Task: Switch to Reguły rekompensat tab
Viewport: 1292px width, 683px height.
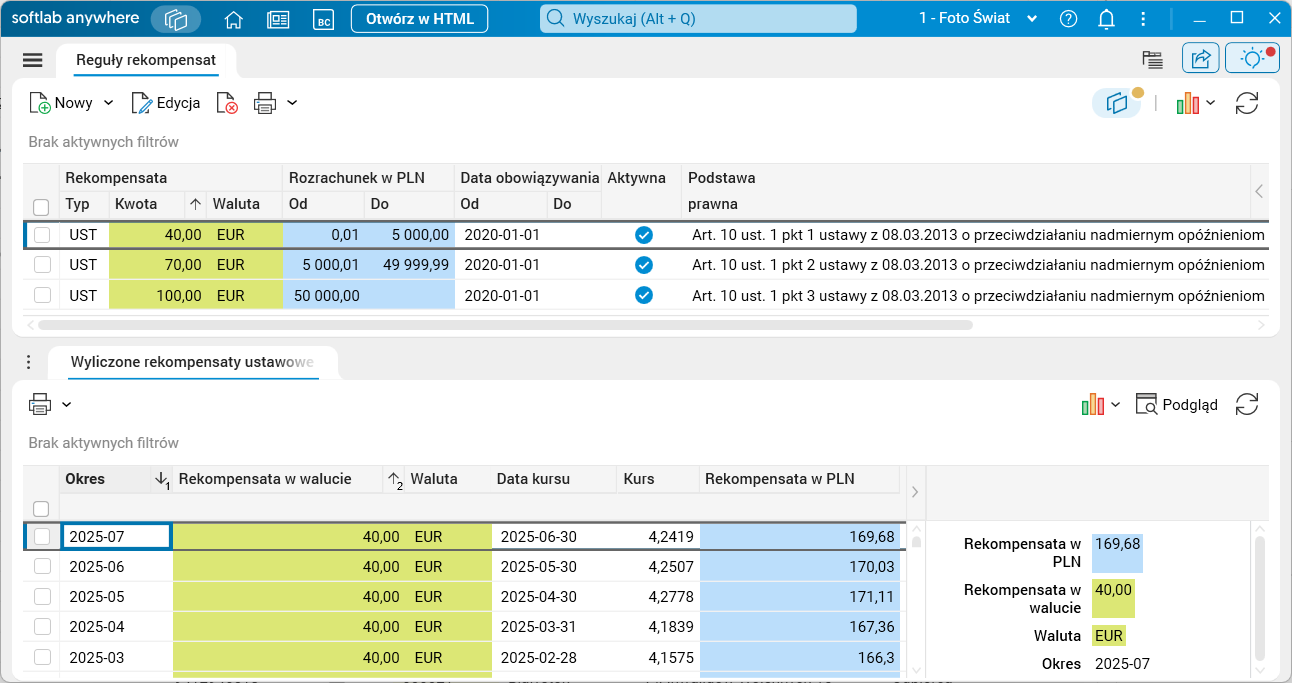Action: (146, 60)
